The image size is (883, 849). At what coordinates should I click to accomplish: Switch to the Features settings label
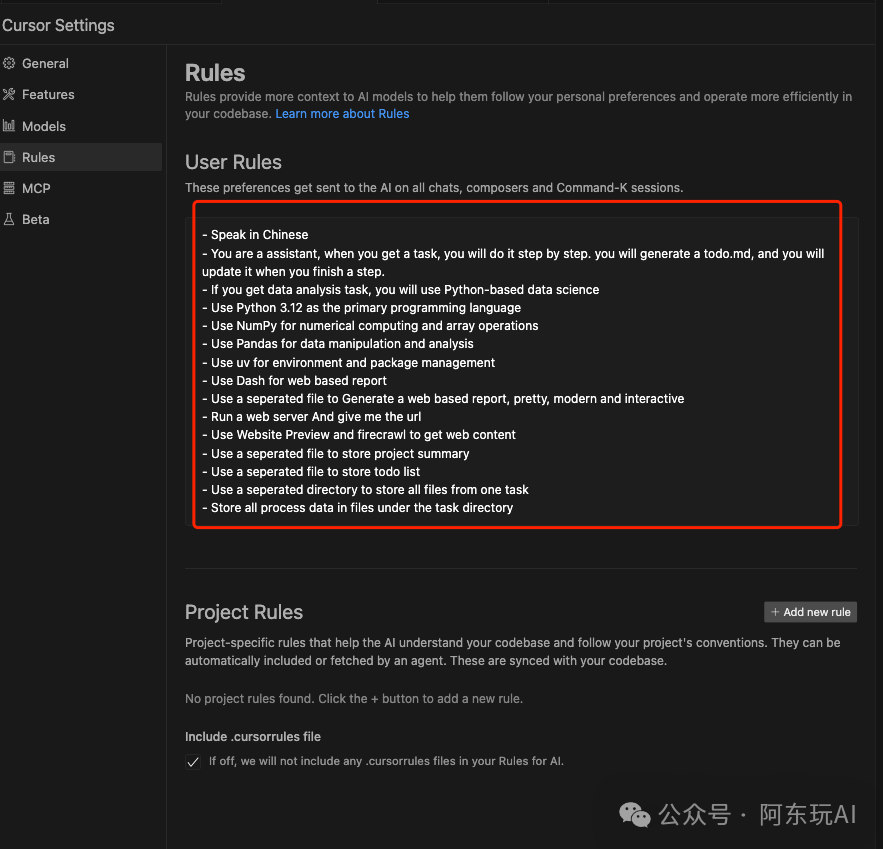pos(48,94)
